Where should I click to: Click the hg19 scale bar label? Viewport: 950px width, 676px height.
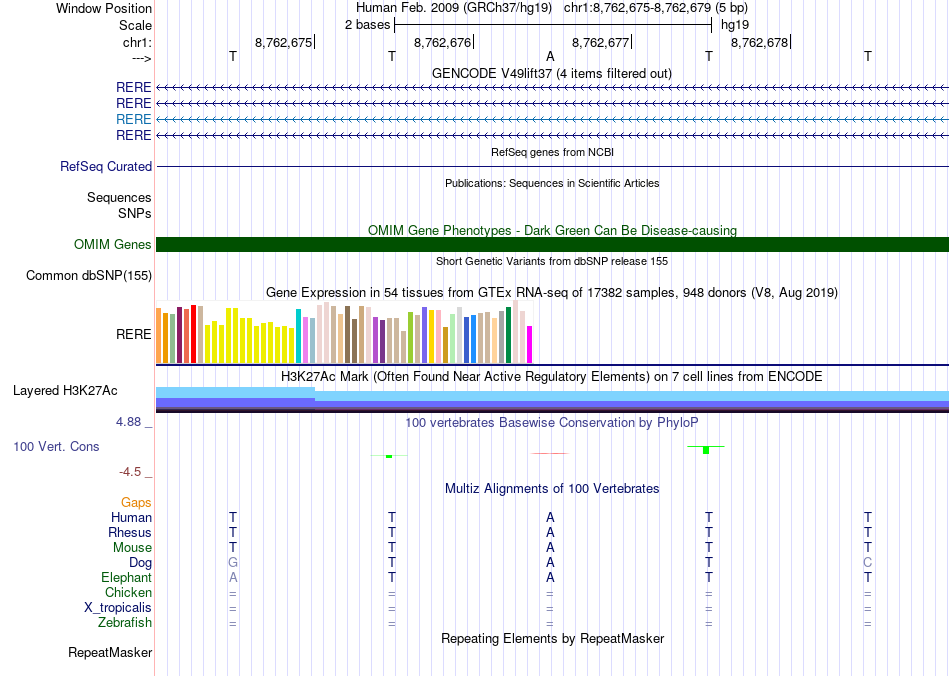[x=734, y=25]
